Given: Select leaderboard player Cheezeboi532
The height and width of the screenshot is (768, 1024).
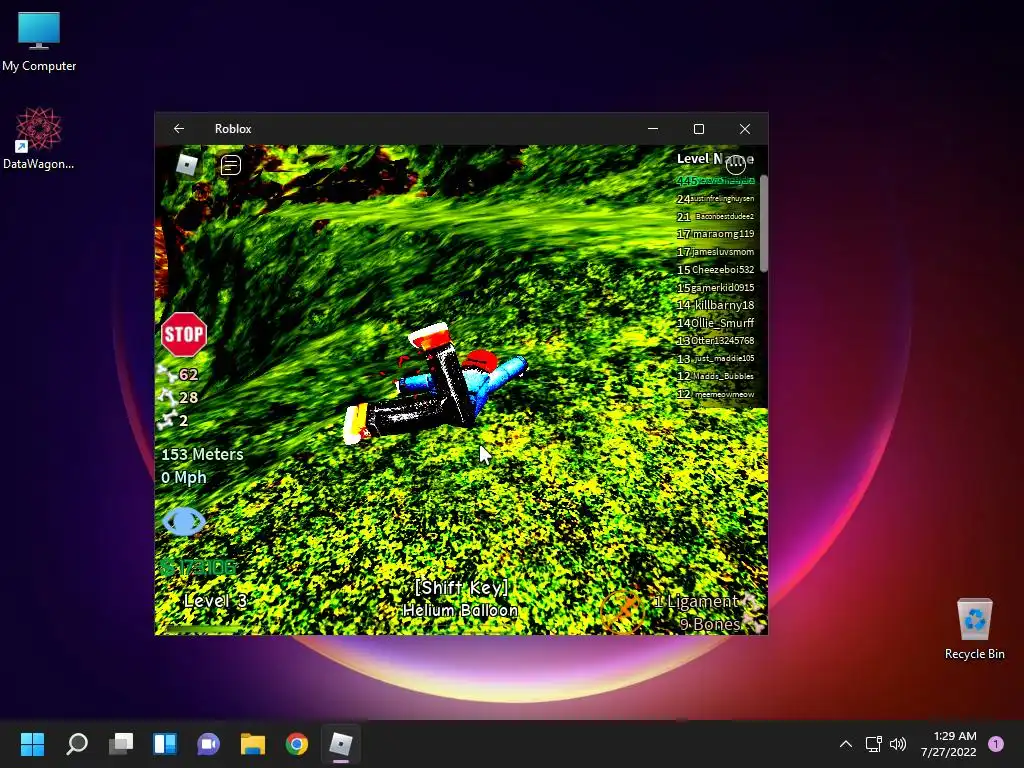Looking at the screenshot, I should (715, 269).
